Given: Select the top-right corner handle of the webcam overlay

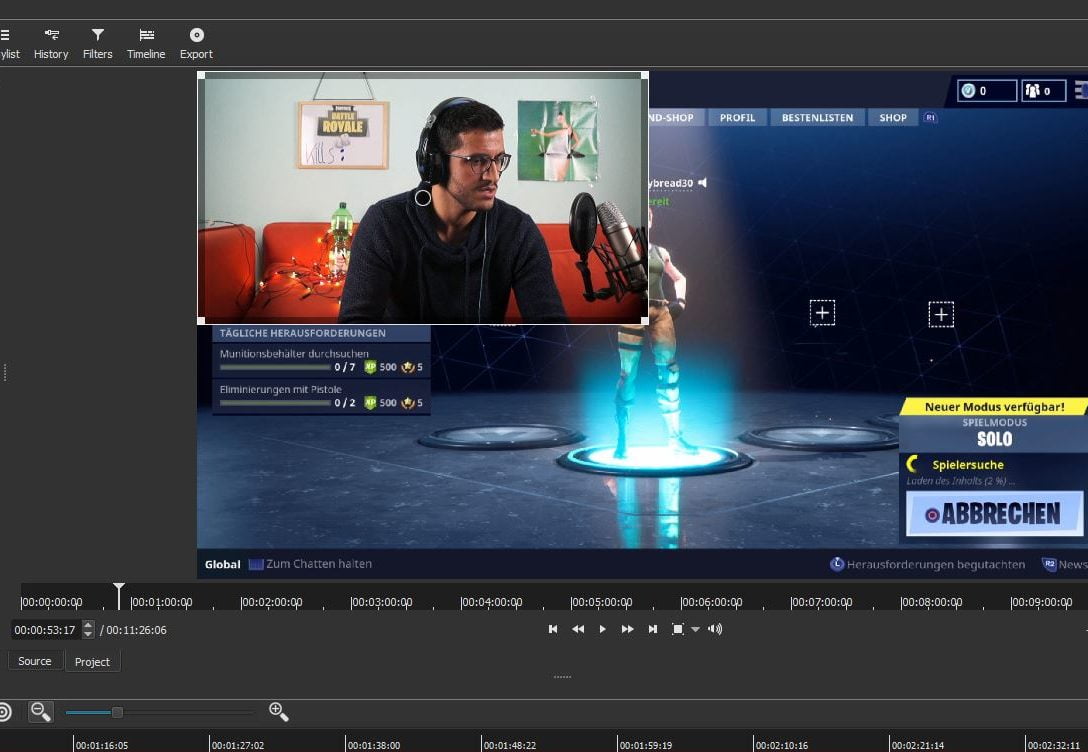Looking at the screenshot, I should 645,76.
